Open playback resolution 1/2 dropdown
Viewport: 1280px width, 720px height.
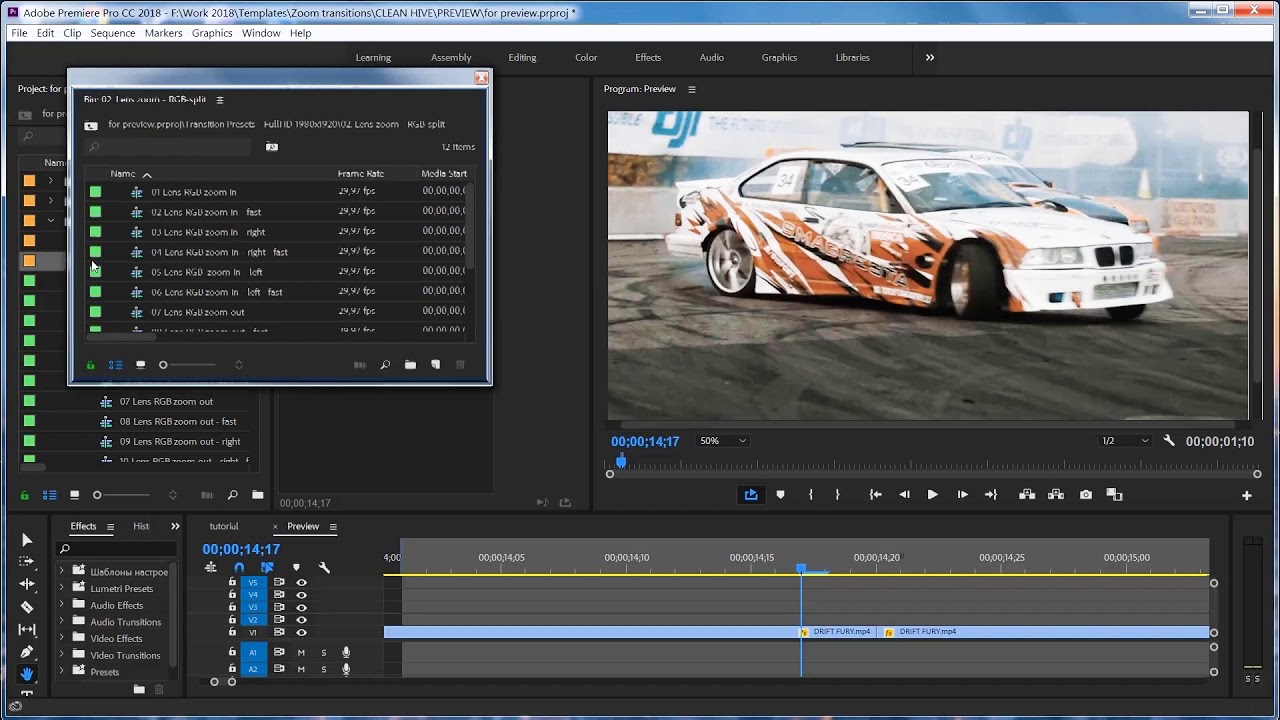click(1125, 441)
